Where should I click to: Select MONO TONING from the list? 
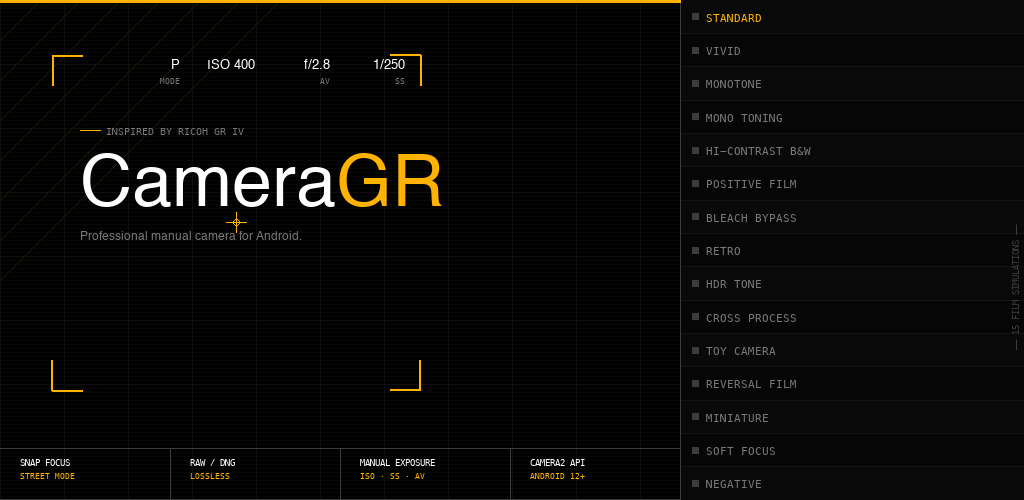click(x=852, y=117)
